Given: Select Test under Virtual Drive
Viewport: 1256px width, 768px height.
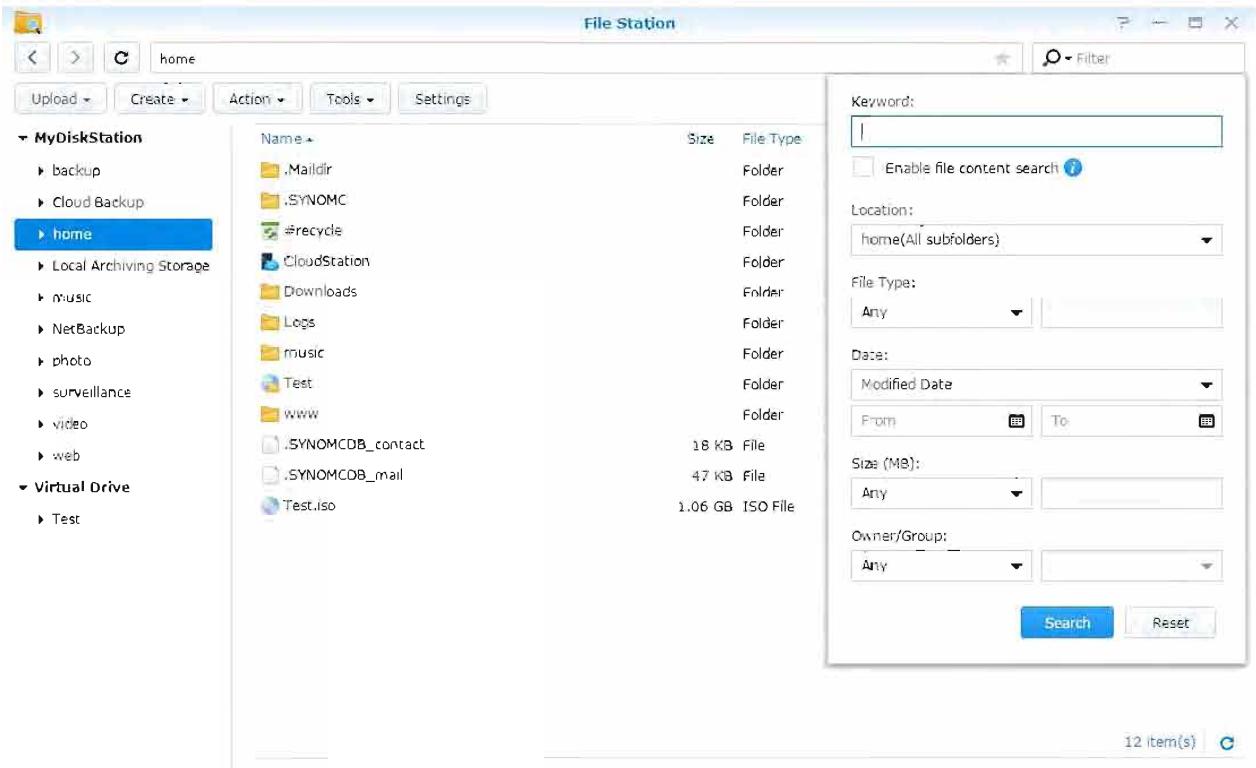Looking at the screenshot, I should 66,519.
